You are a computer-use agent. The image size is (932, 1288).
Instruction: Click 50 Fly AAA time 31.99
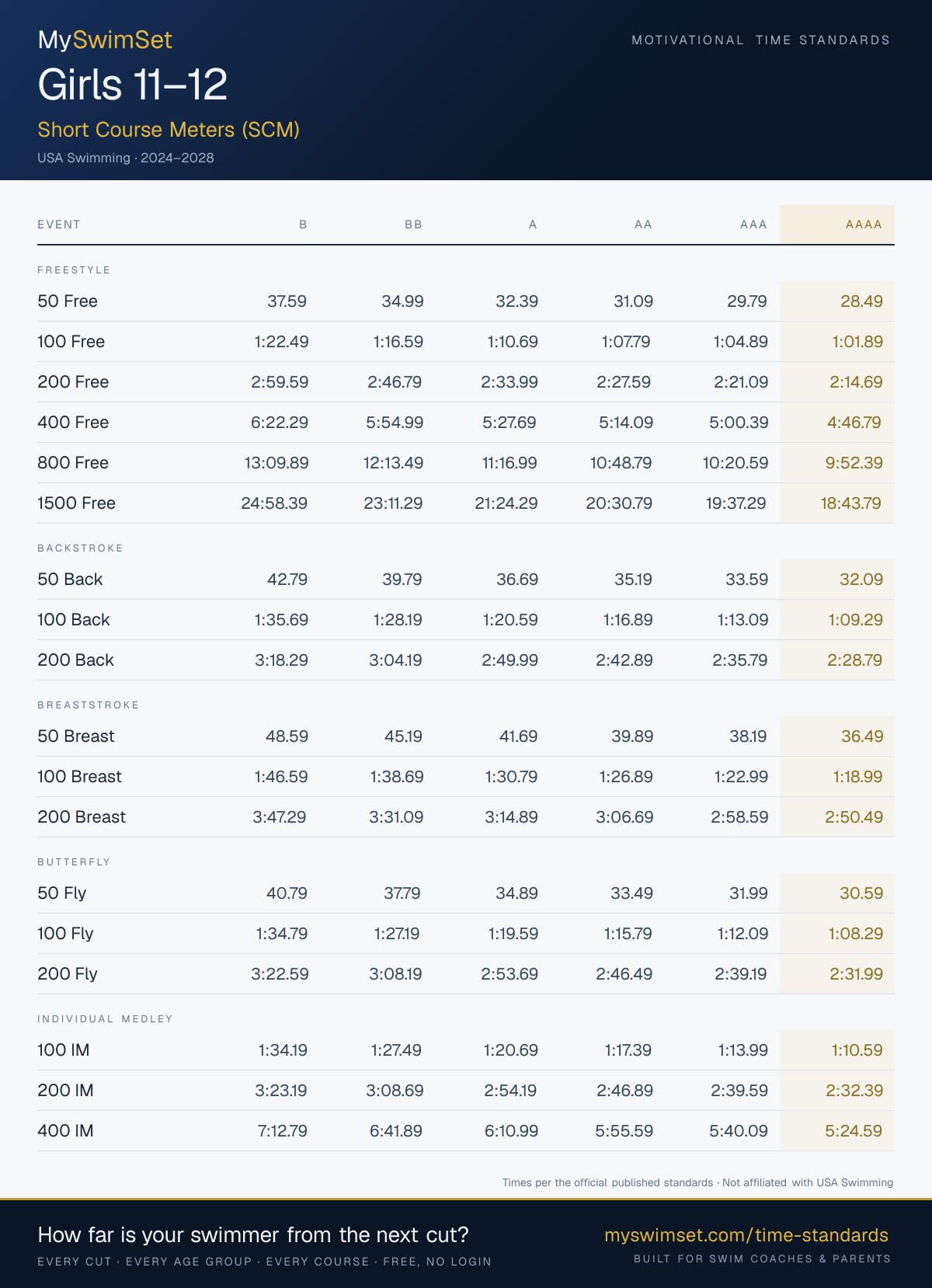(x=749, y=893)
